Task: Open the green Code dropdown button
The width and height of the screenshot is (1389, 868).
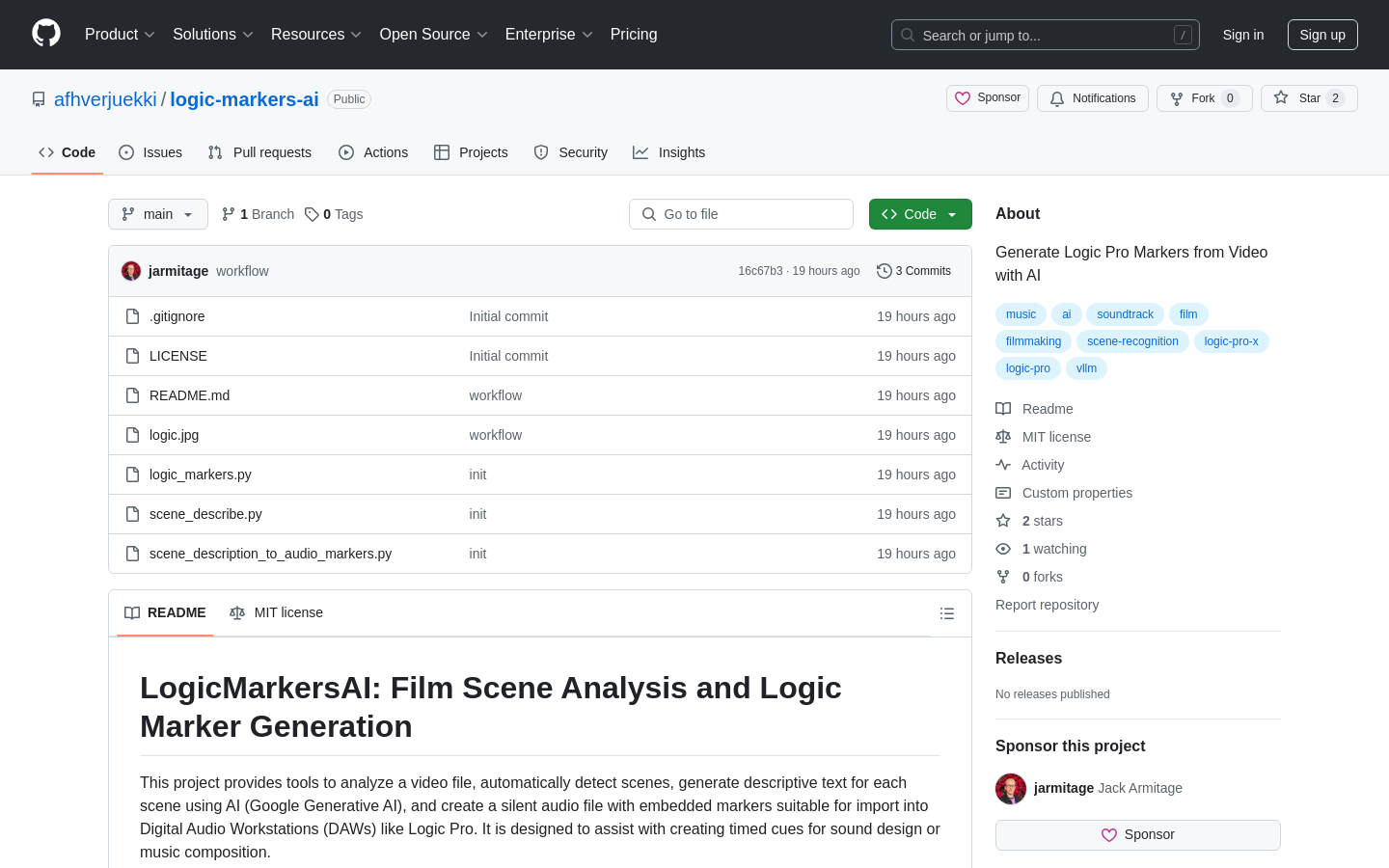Action: (920, 214)
